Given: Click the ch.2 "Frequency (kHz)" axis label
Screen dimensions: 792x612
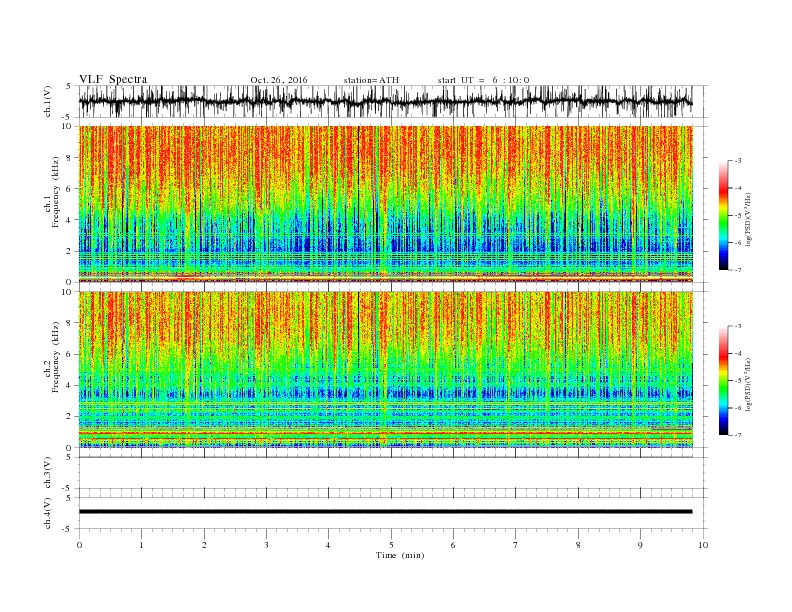Looking at the screenshot, I should [56, 357].
